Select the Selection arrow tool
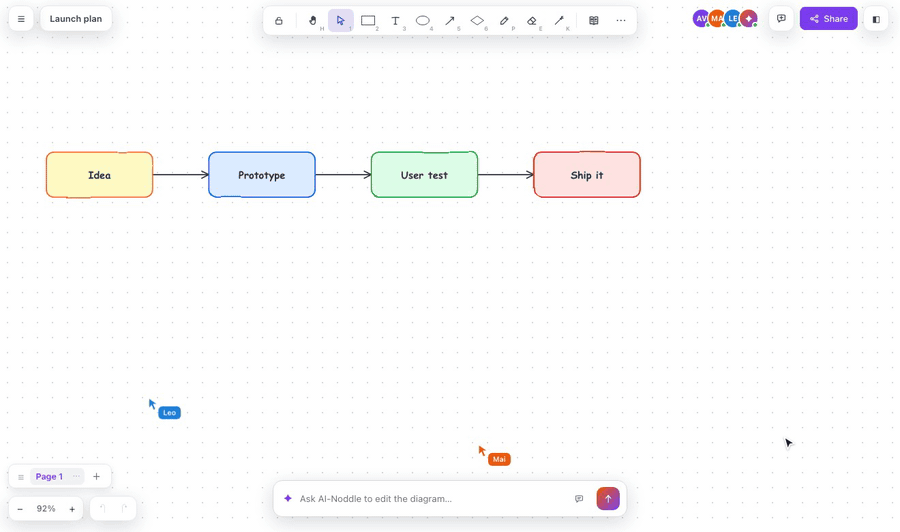Viewport: 900px width, 532px height. tap(341, 21)
